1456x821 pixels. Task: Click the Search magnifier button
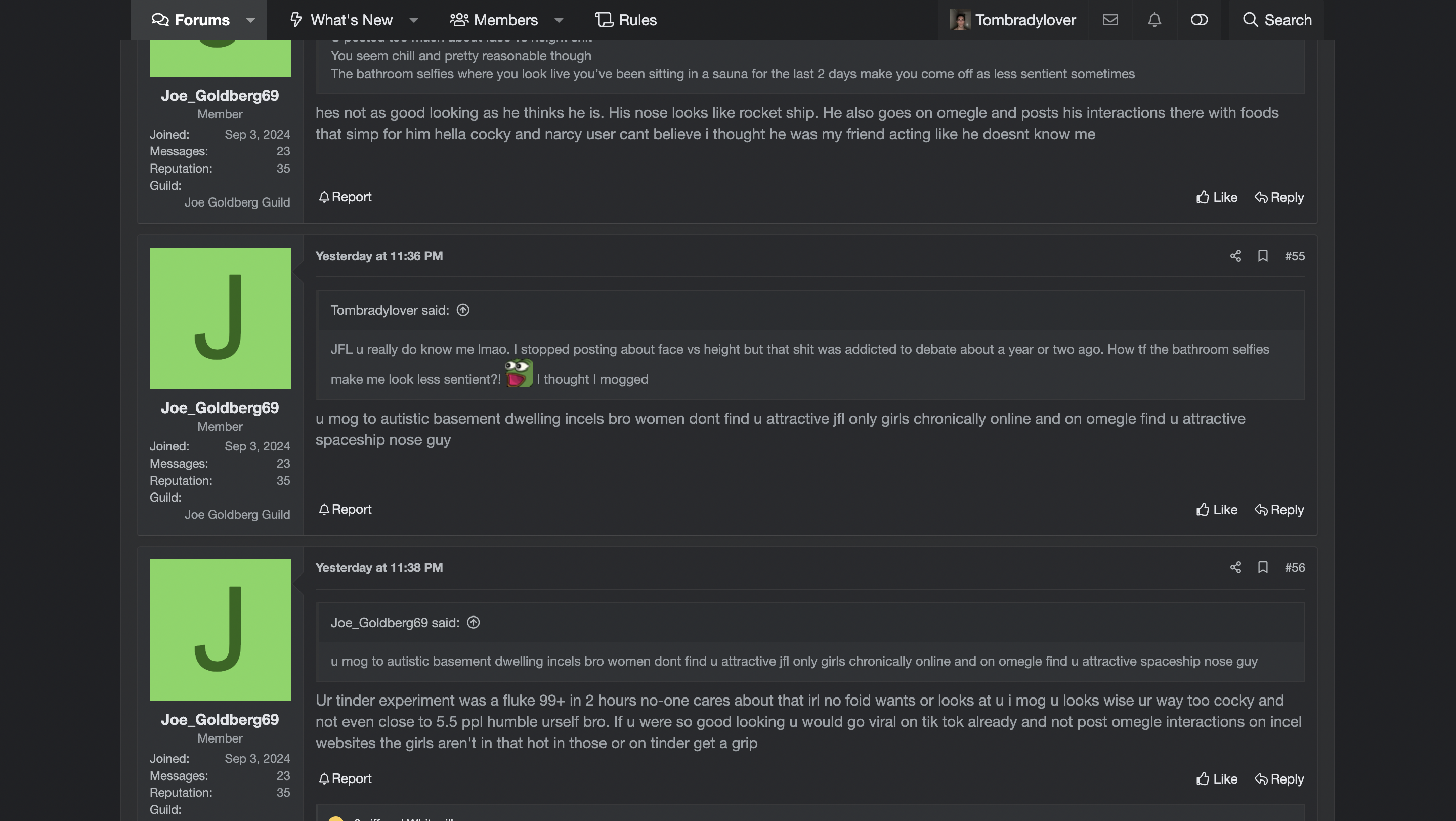click(x=1276, y=20)
